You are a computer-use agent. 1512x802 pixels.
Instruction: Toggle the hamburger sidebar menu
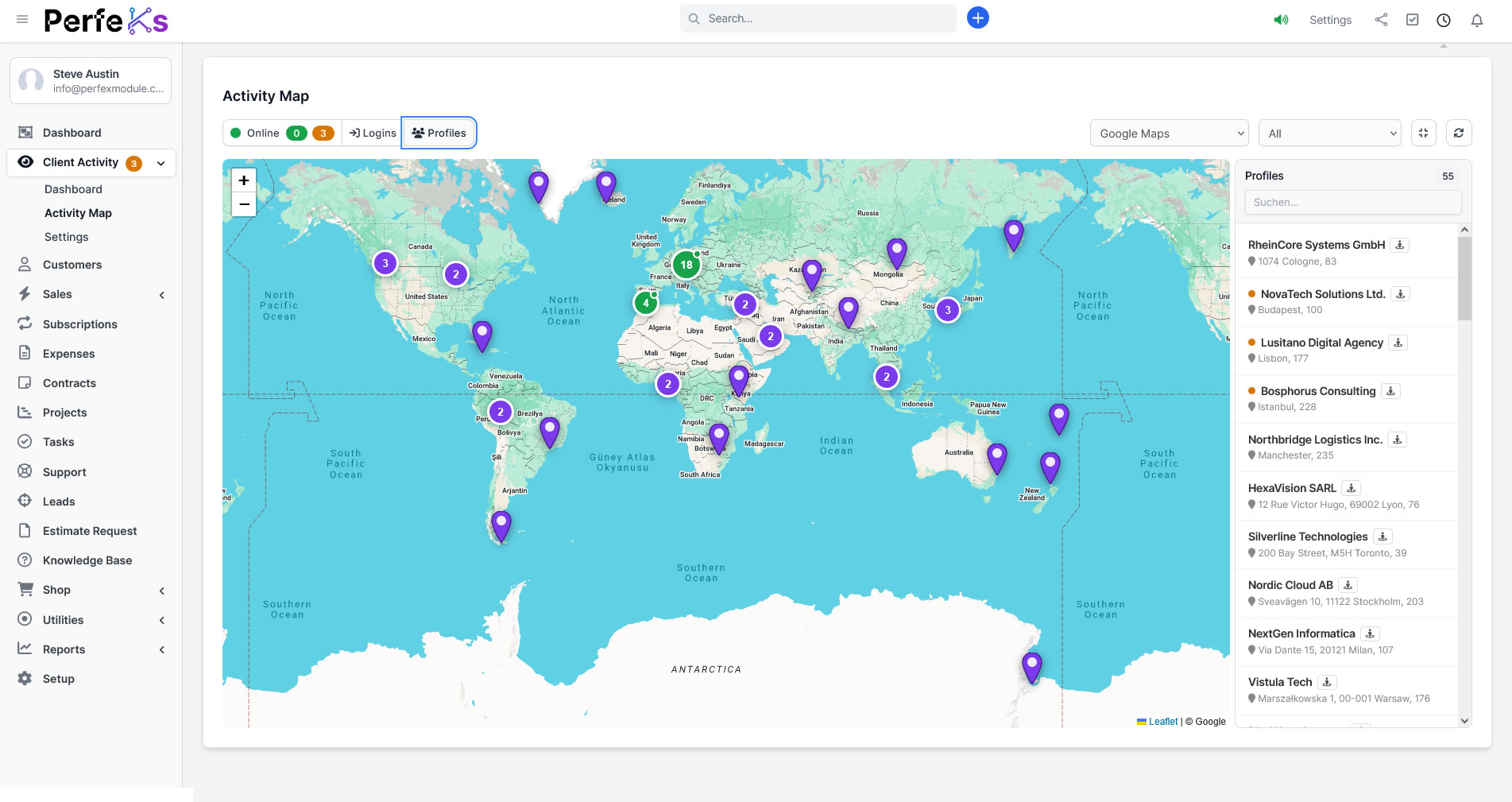pyautogui.click(x=22, y=19)
